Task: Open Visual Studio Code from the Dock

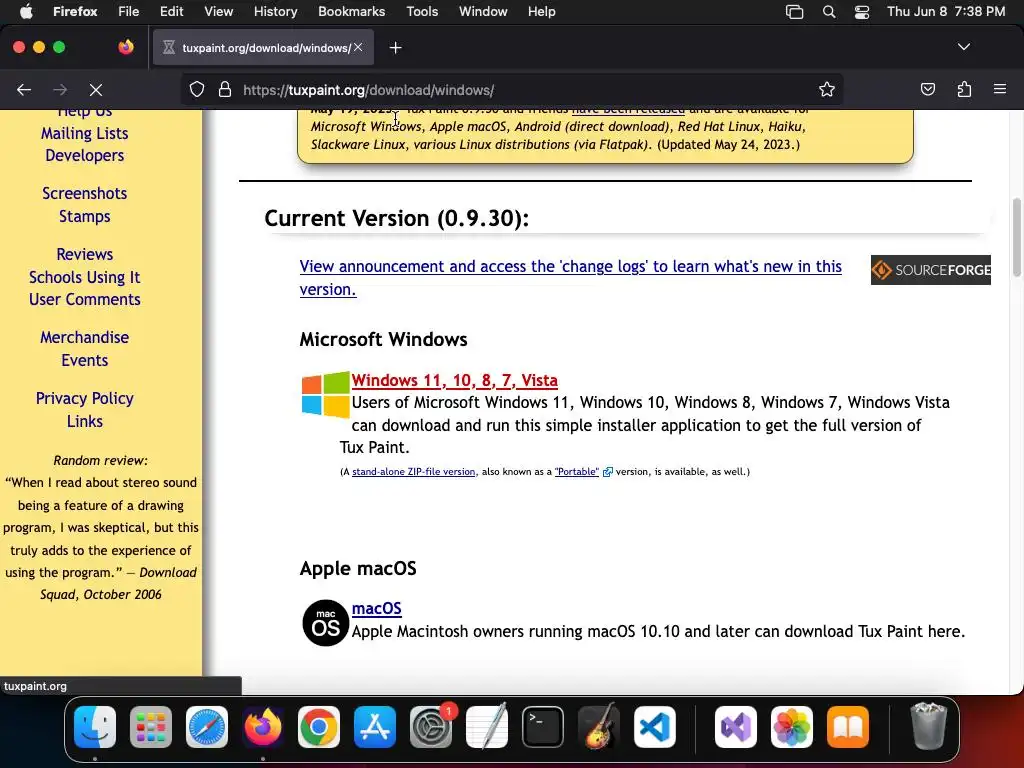Action: [x=654, y=727]
